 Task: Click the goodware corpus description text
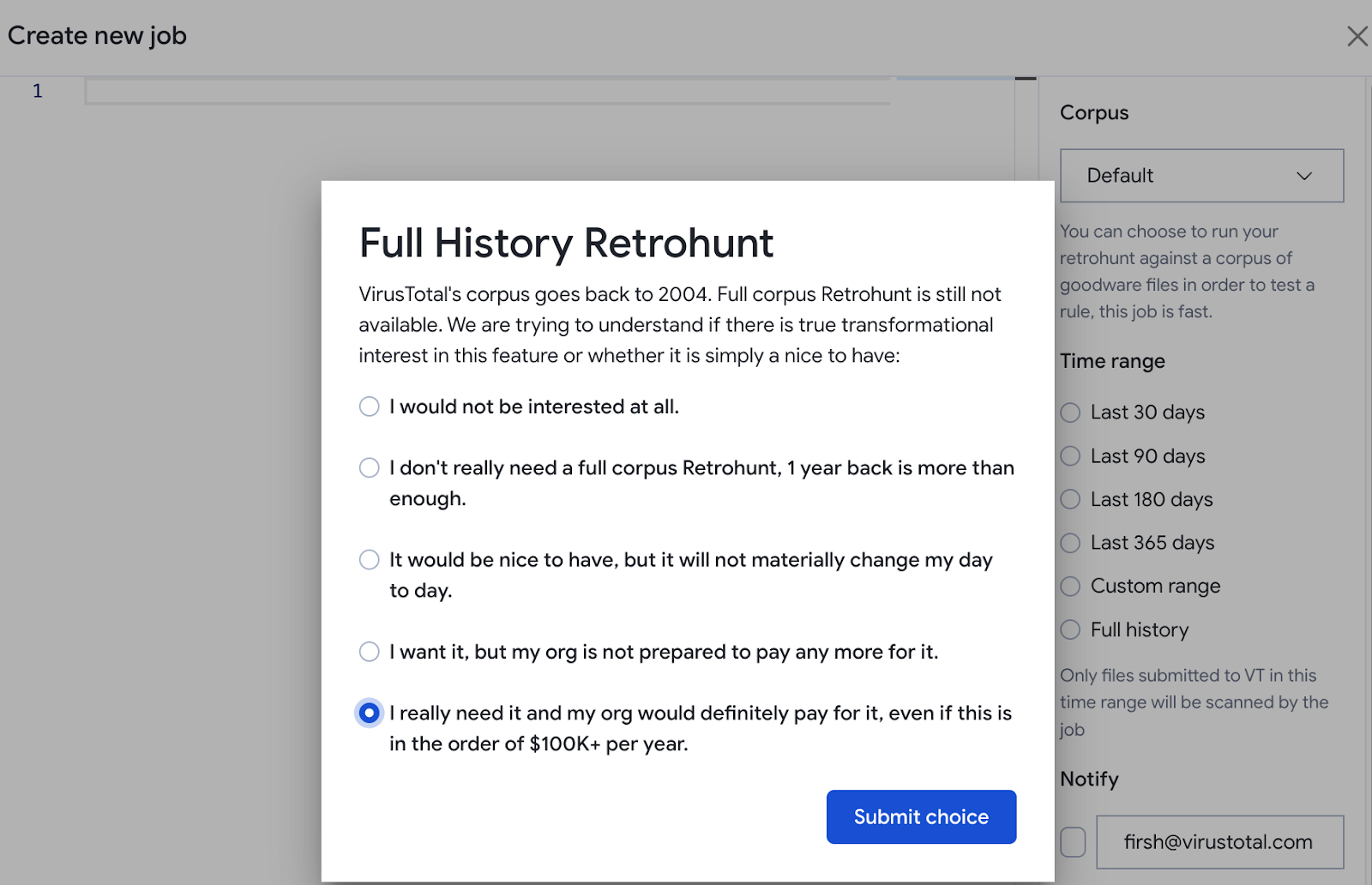(x=1188, y=271)
